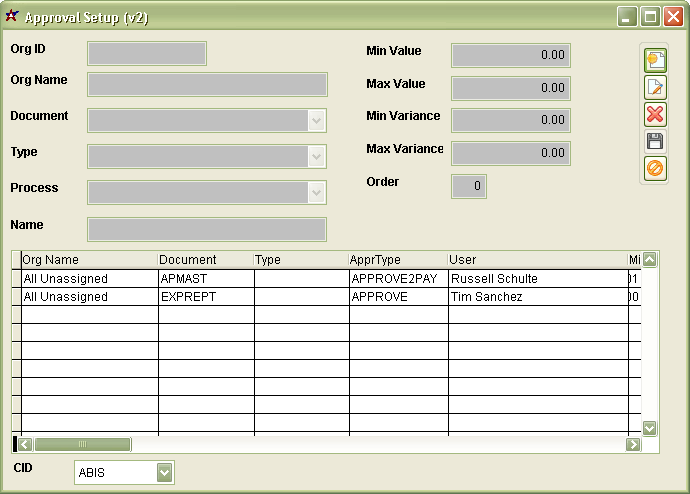Maximize the Approval Setup window
Screen dimensions: 690x494
pyautogui.click(x=650, y=17)
